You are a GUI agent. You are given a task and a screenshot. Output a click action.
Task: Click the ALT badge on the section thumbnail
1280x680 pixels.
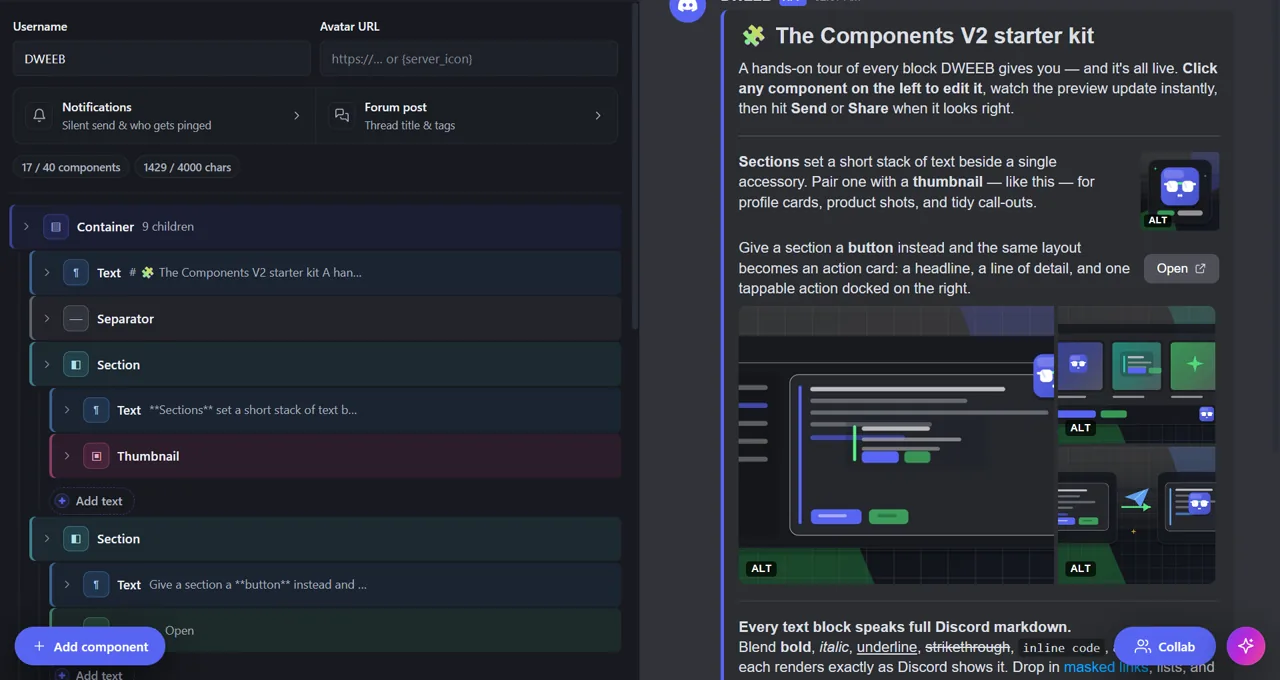pyautogui.click(x=1158, y=220)
